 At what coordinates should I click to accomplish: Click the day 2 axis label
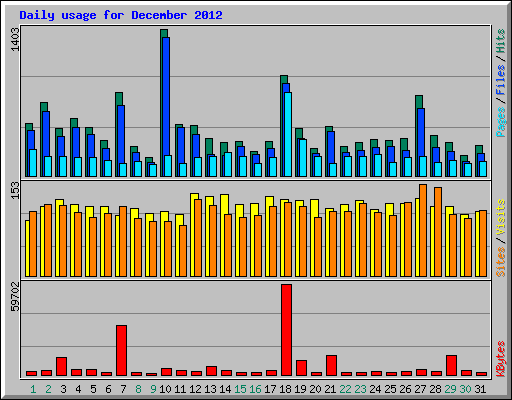point(48,389)
